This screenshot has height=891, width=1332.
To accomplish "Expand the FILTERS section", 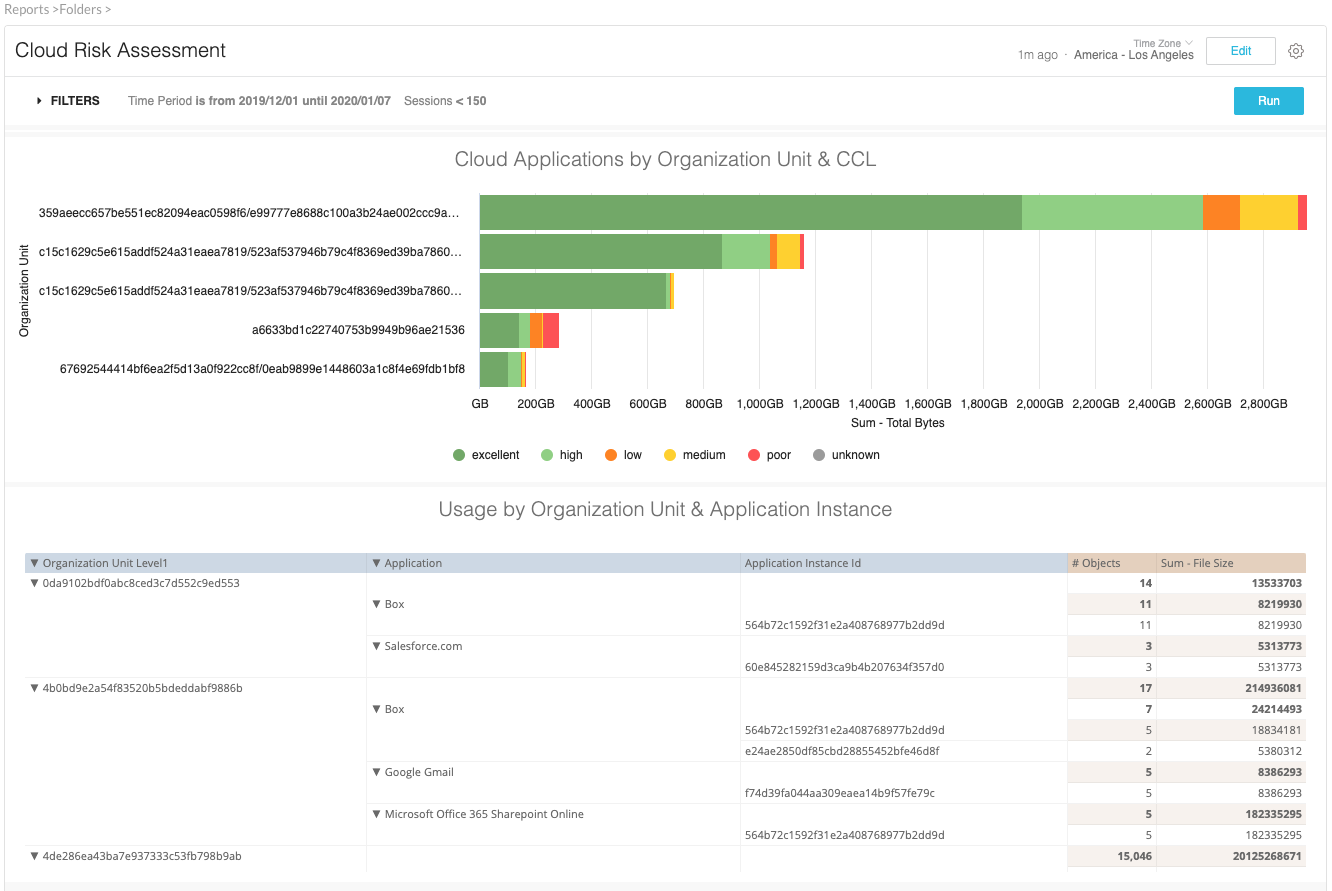I will pos(68,101).
